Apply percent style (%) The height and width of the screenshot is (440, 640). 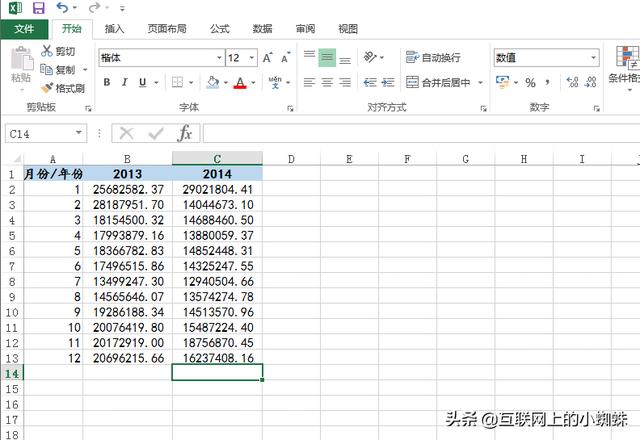click(530, 83)
